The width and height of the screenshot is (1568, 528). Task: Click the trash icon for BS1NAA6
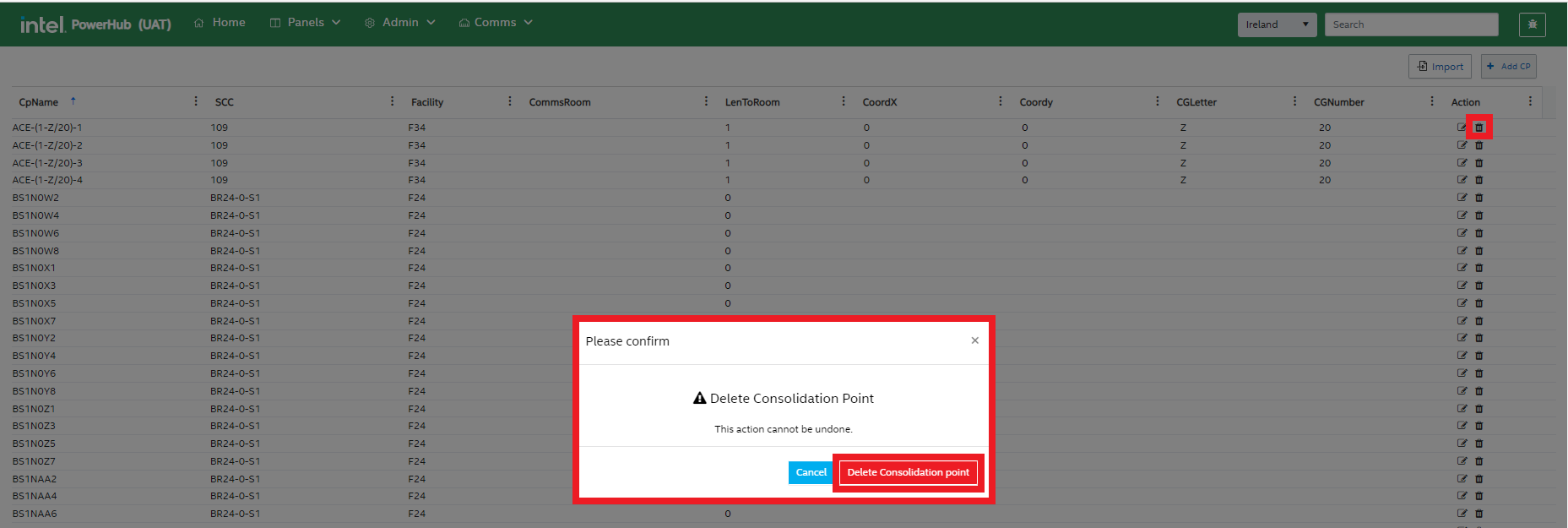point(1478,514)
